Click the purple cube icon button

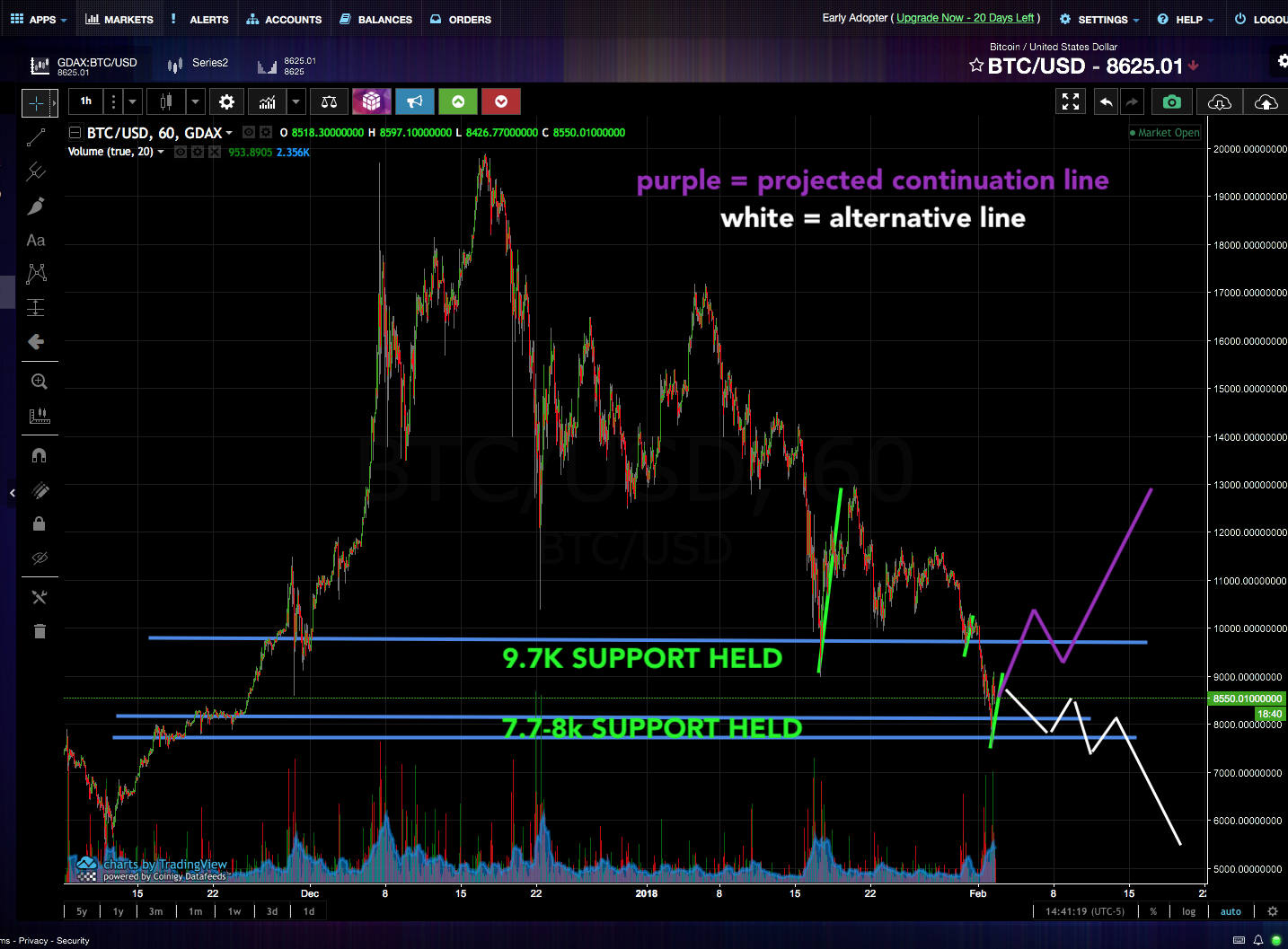(x=372, y=102)
